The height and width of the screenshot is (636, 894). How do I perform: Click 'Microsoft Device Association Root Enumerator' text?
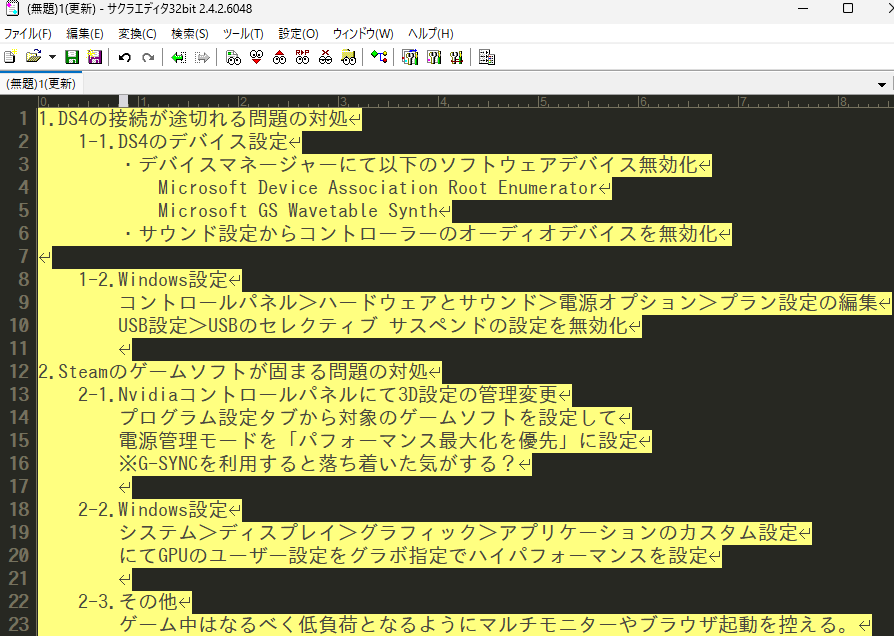[377, 188]
